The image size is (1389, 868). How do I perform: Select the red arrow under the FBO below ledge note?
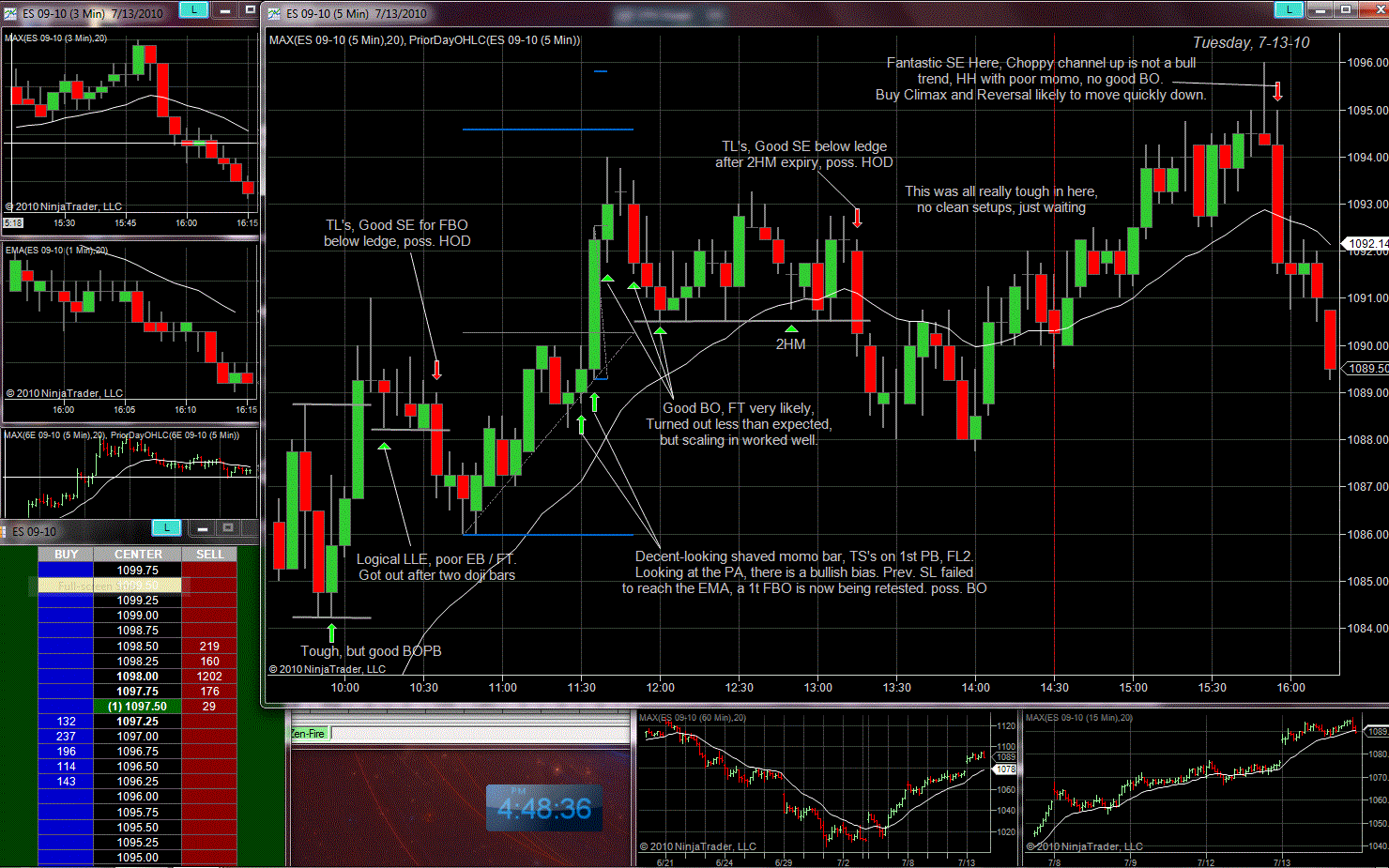click(436, 370)
